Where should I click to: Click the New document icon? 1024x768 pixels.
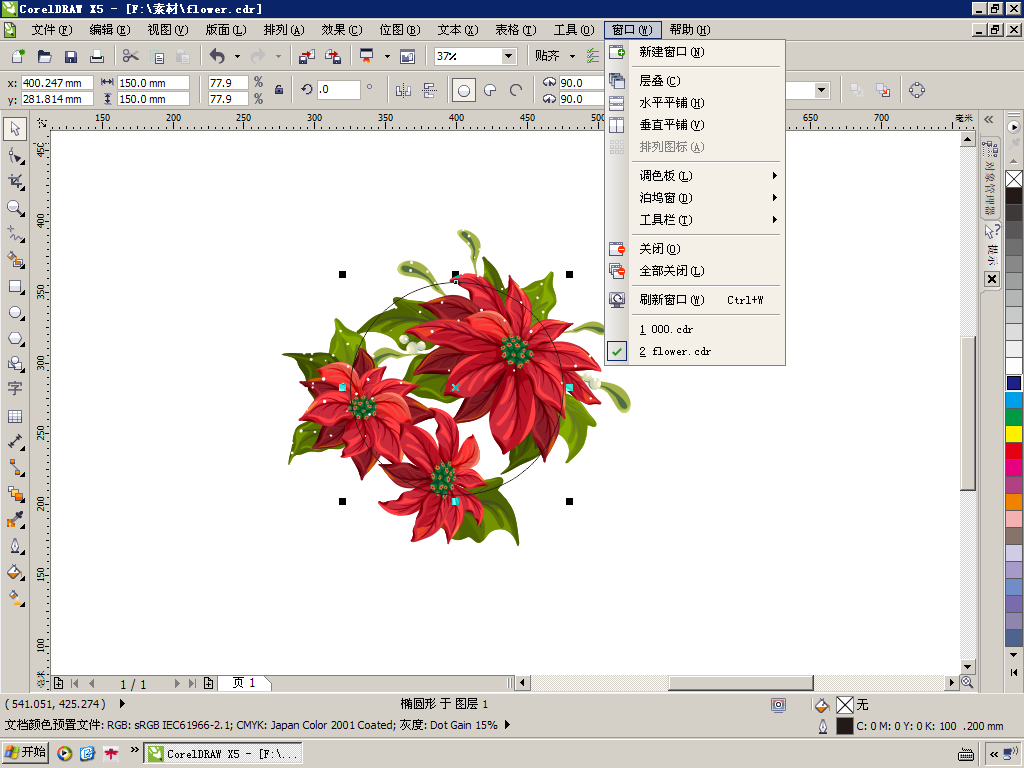click(x=18, y=56)
